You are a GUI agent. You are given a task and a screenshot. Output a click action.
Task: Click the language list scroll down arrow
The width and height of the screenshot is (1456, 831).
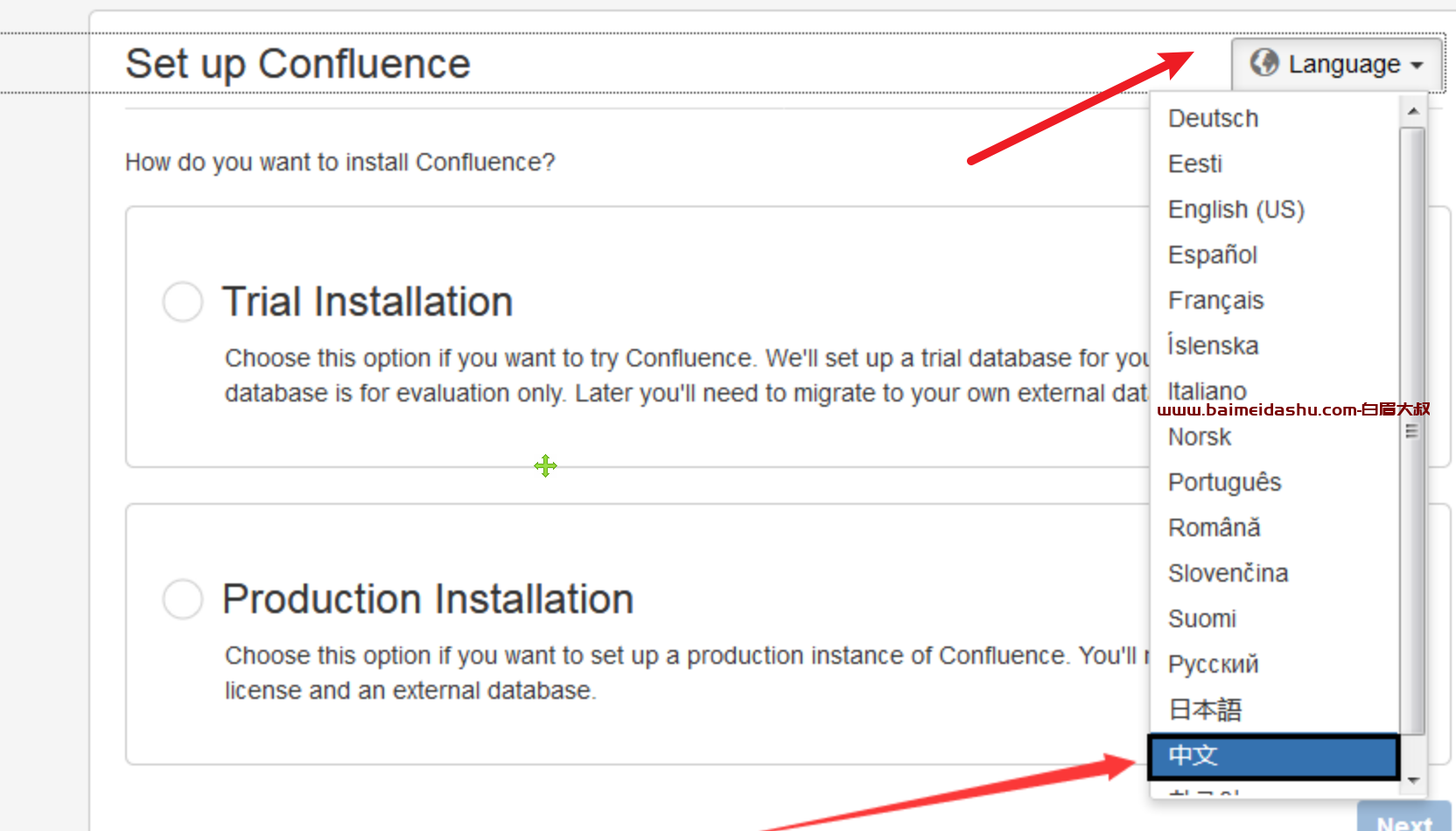point(1412,780)
